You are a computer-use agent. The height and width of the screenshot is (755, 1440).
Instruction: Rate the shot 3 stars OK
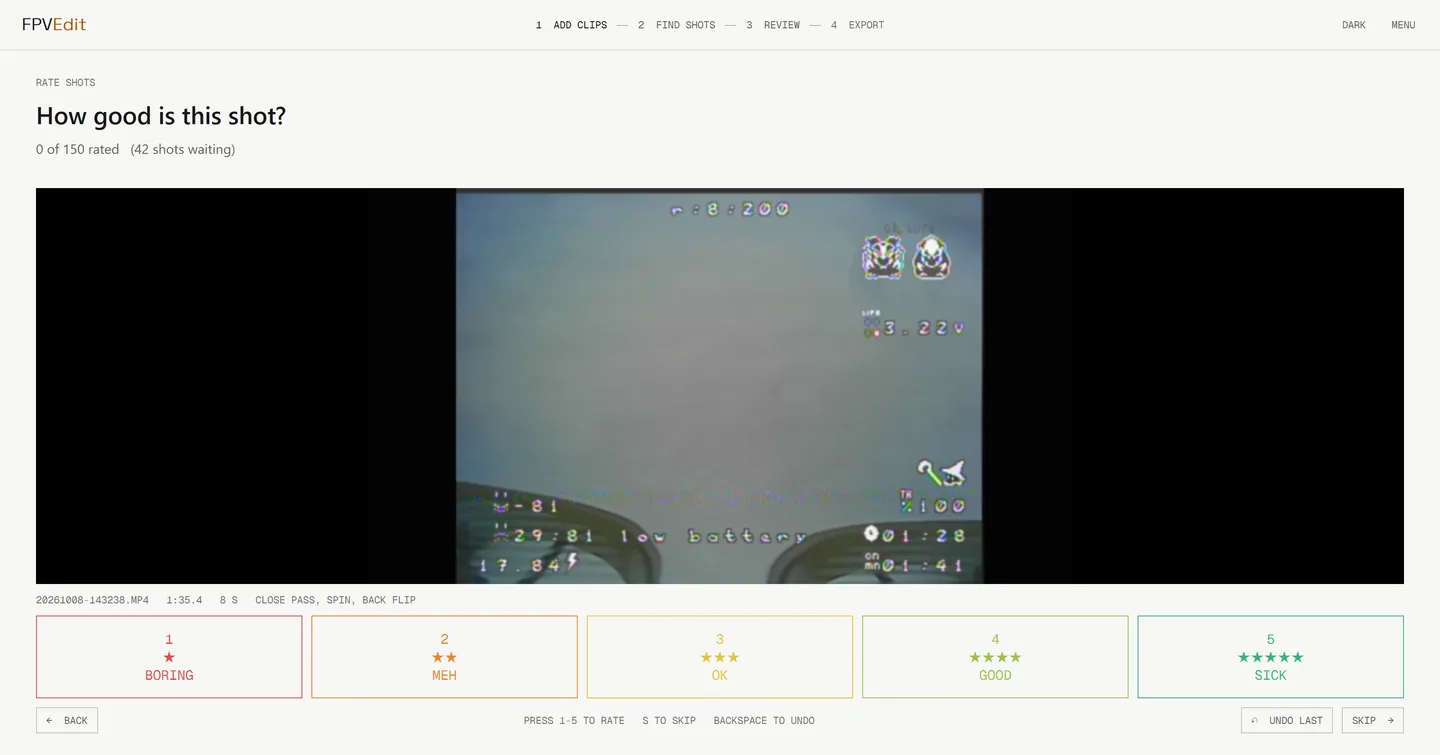(720, 657)
